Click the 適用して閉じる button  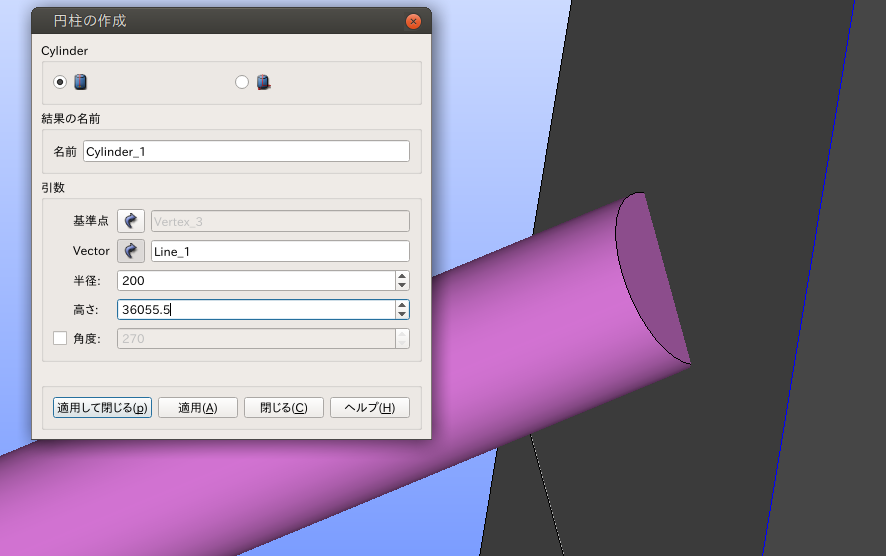click(102, 407)
